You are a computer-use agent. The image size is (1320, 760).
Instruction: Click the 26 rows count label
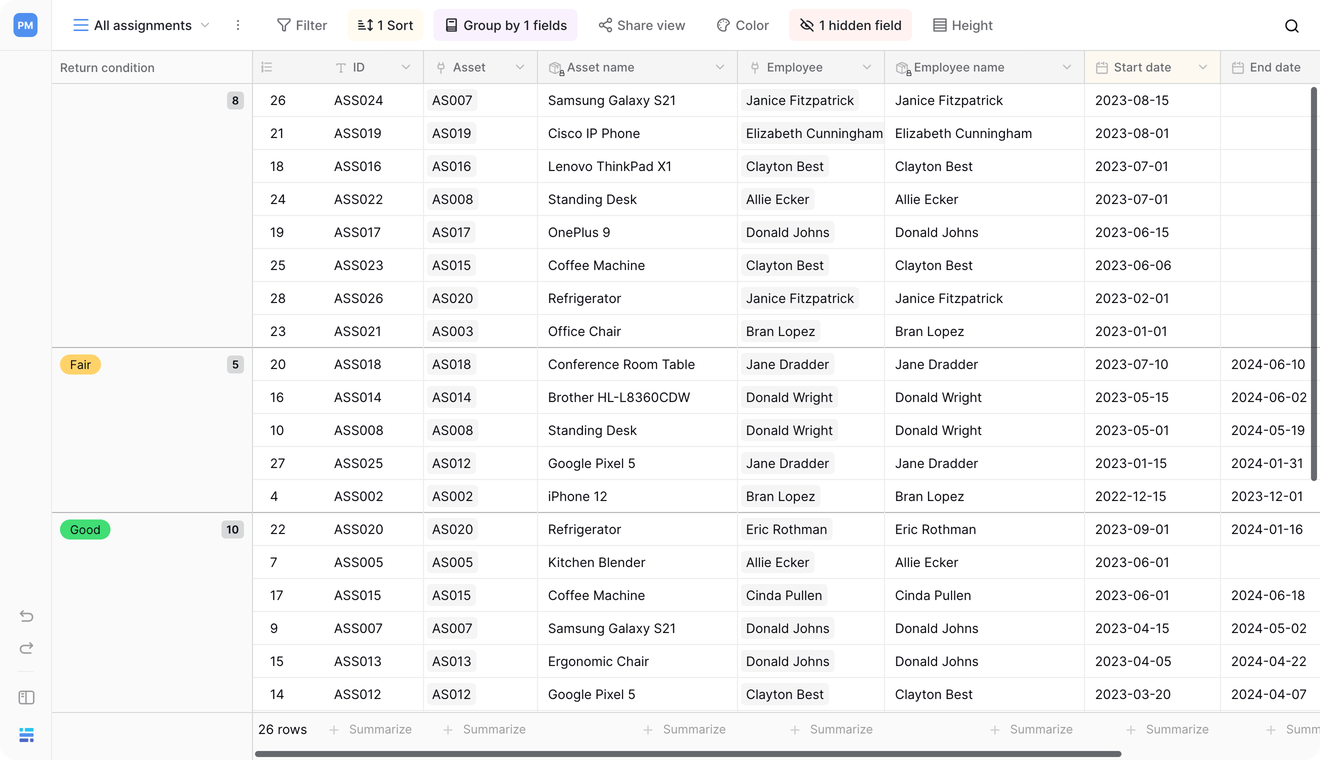point(283,729)
